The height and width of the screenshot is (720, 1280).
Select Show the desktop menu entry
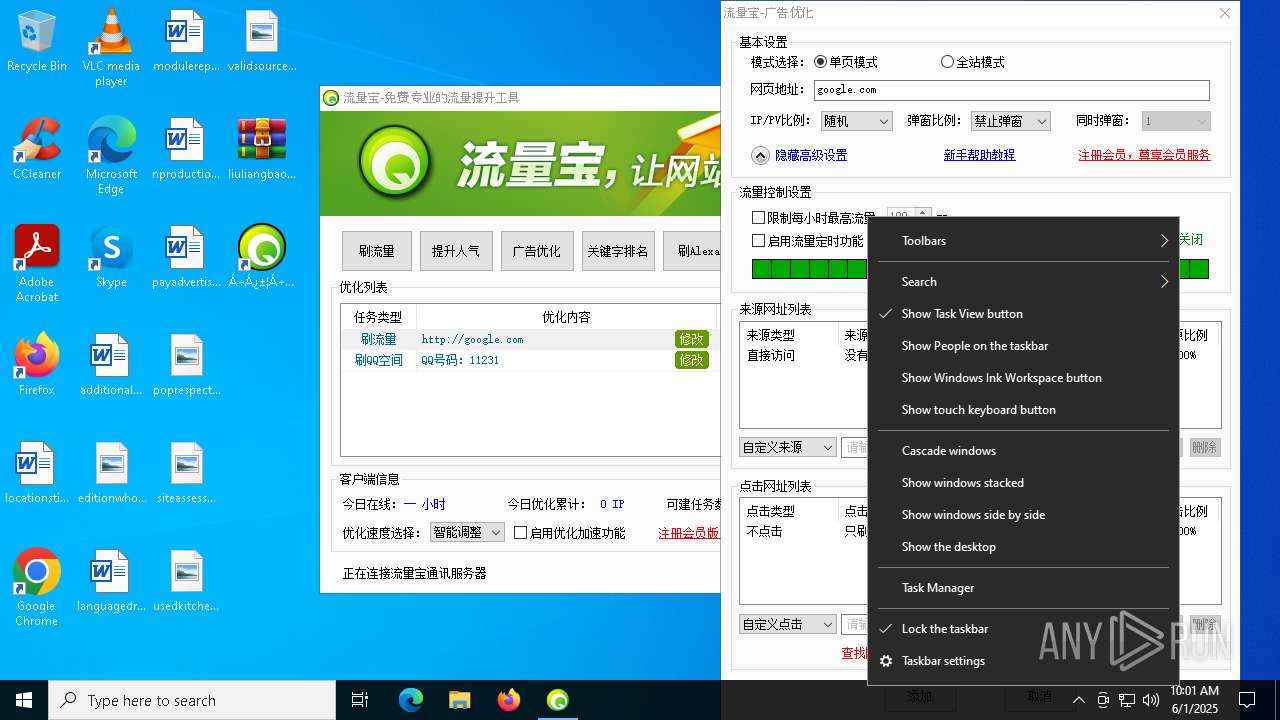tap(1023, 547)
